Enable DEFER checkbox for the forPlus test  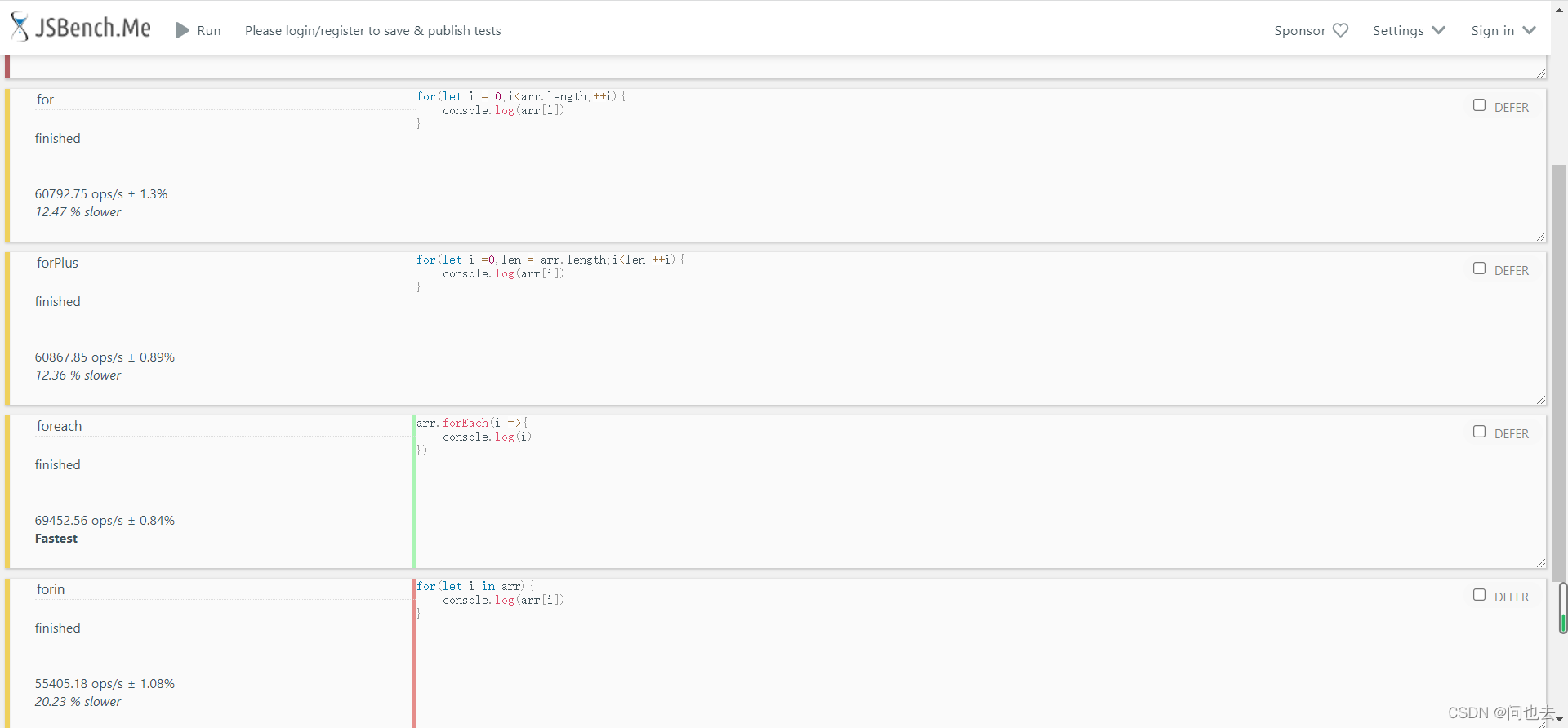[x=1479, y=269]
